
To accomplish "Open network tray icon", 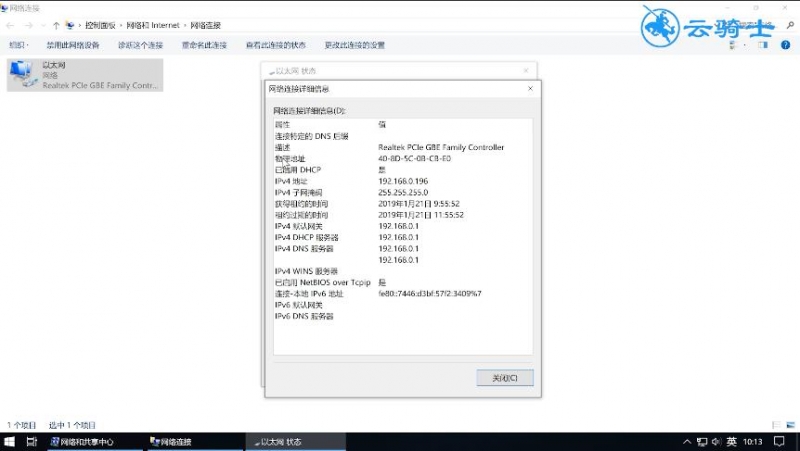I will pos(702,442).
